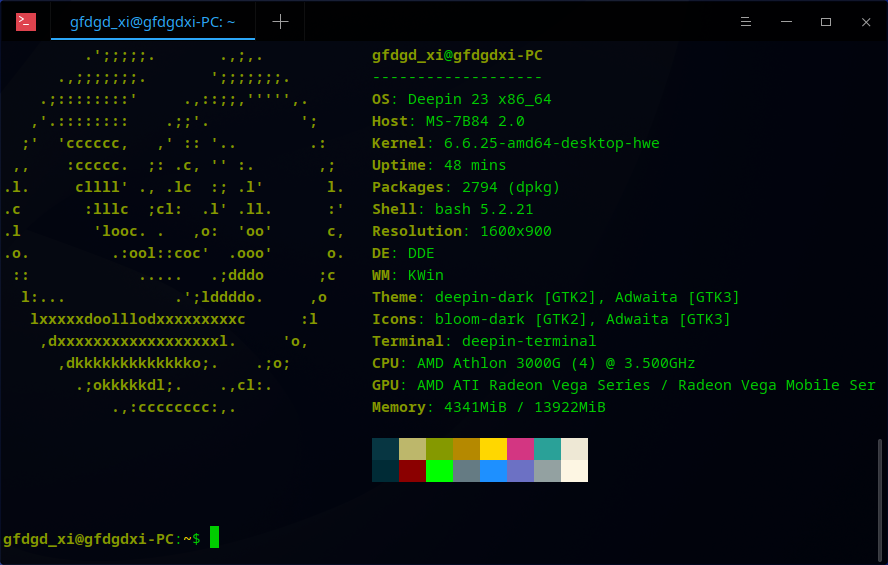
Task: Select the gfdgd_xi@gfdgdxi-PC tab
Action: [x=152, y=22]
